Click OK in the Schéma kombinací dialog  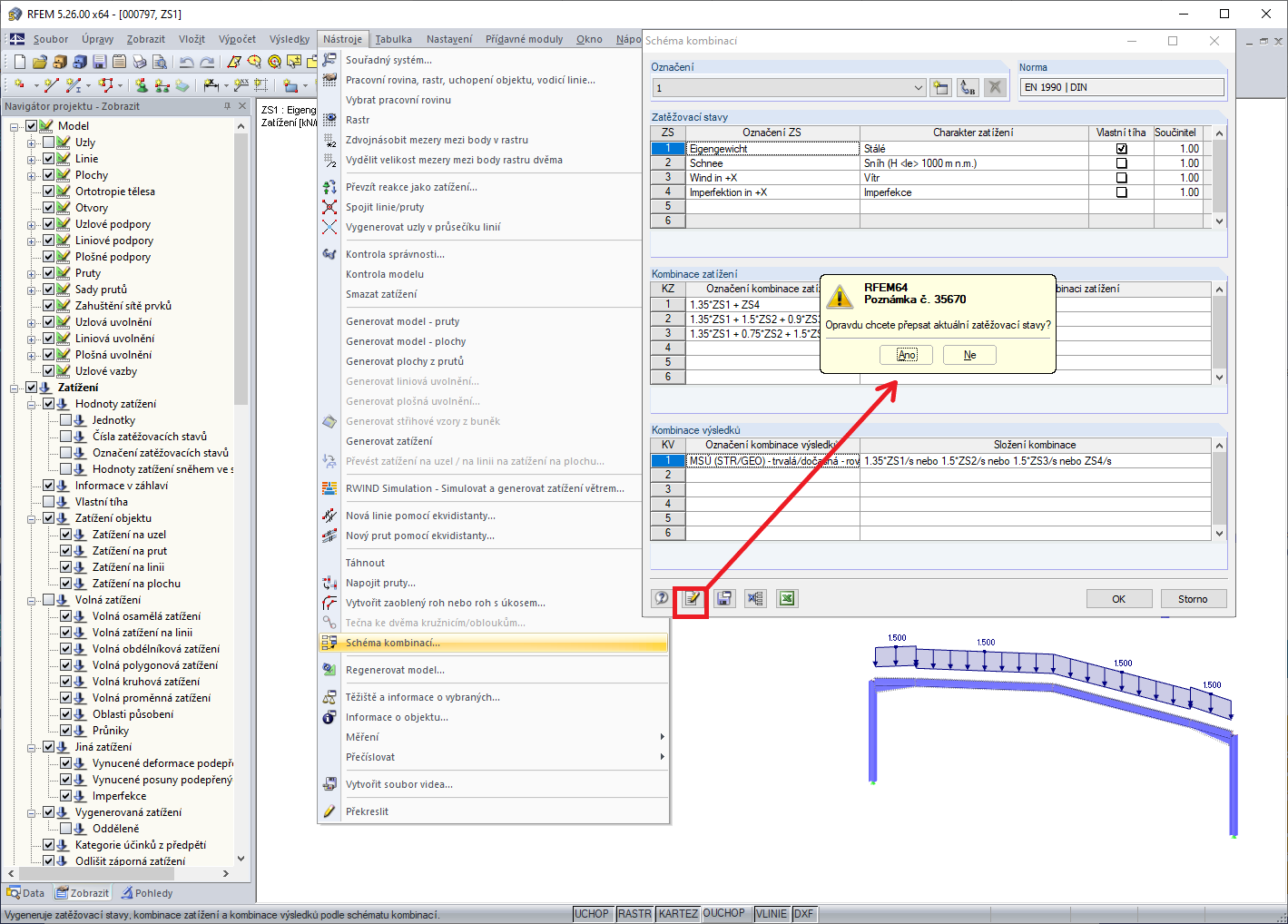click(x=1119, y=599)
